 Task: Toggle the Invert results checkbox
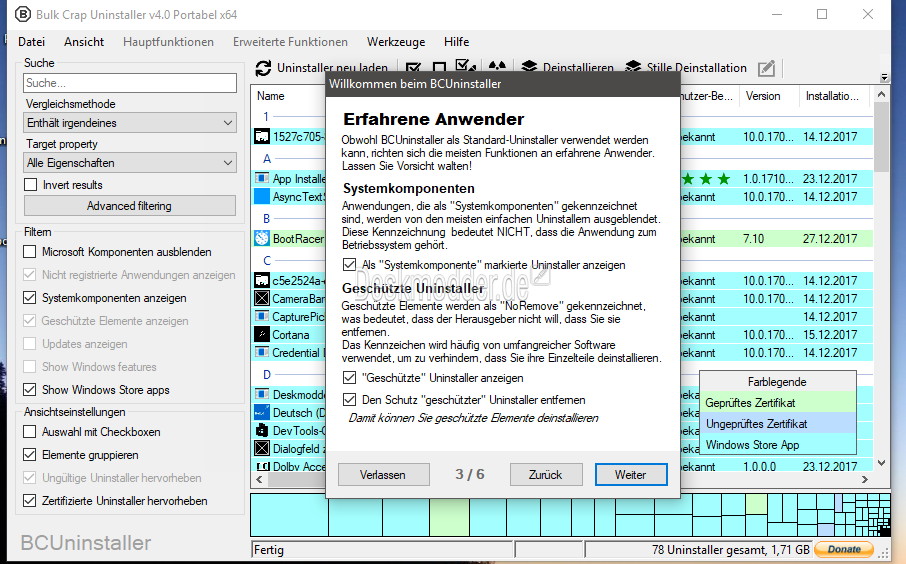(x=31, y=185)
